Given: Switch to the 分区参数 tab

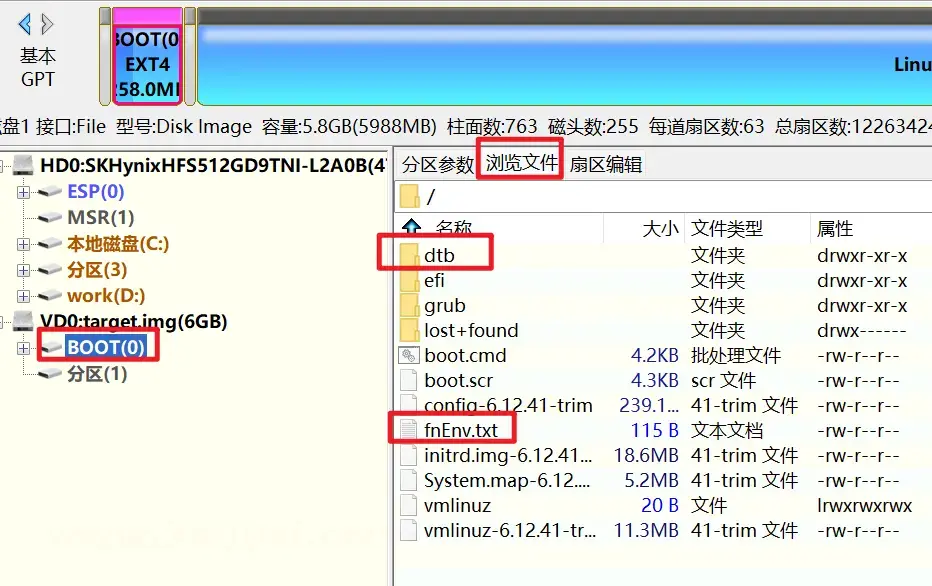Looking at the screenshot, I should [437, 165].
